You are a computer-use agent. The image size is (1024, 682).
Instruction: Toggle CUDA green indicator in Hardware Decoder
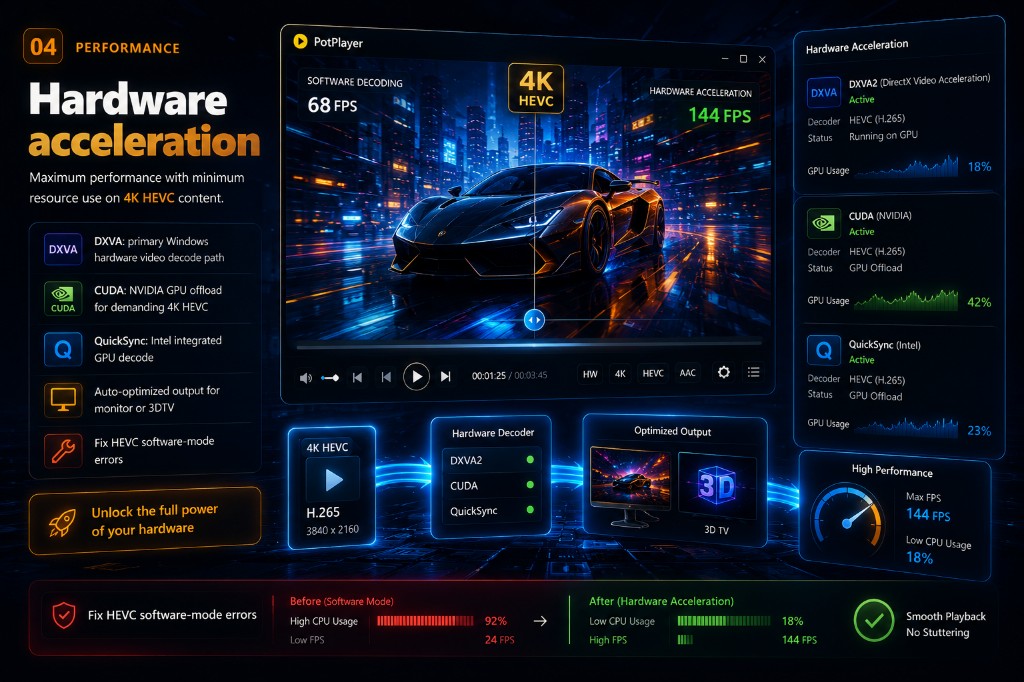530,485
